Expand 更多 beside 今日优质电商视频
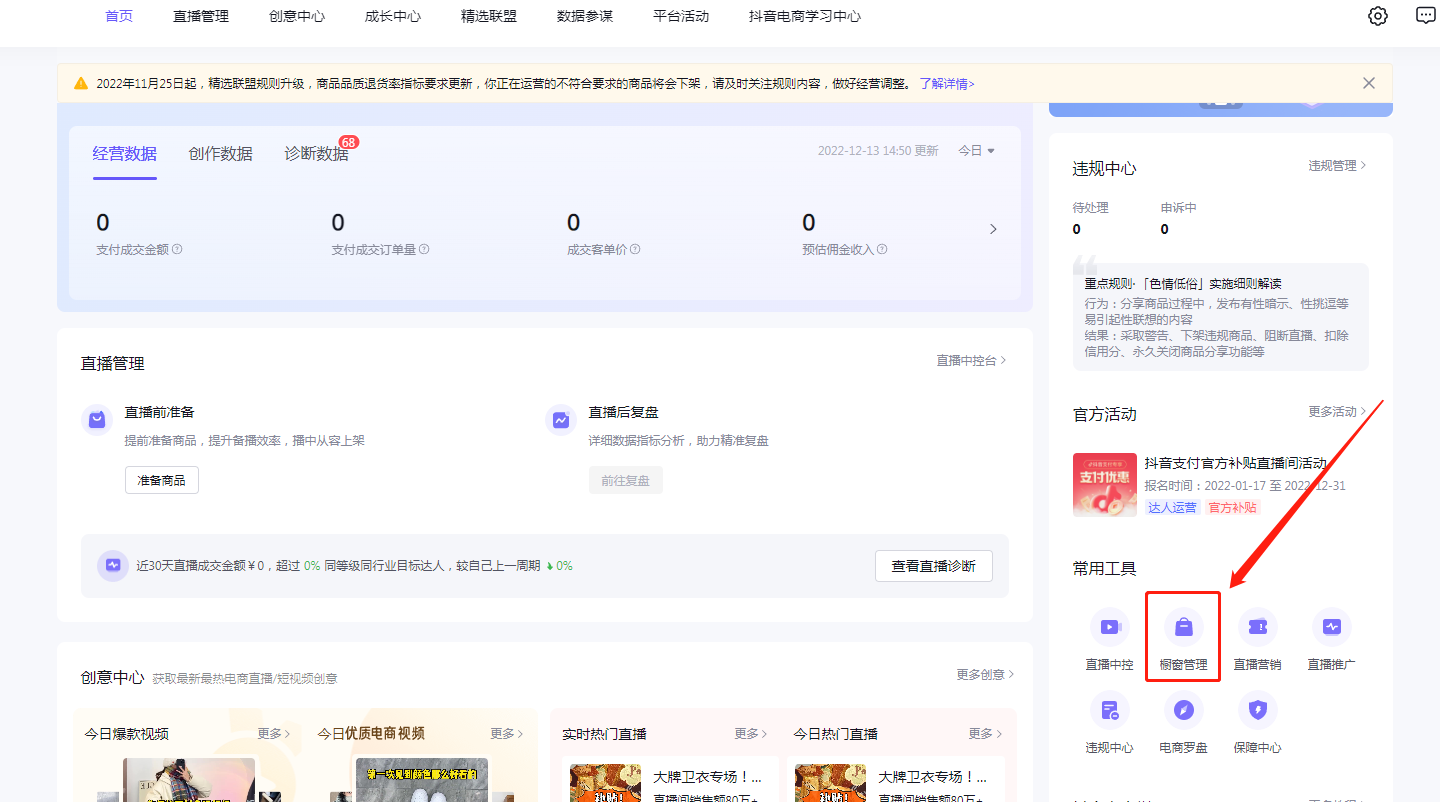 (508, 733)
